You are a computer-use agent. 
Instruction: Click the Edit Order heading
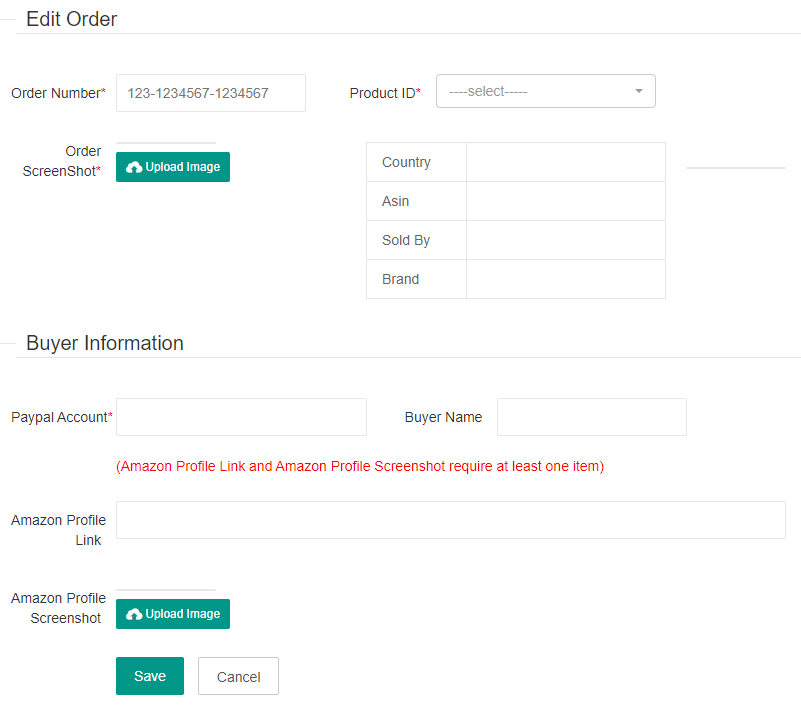click(x=72, y=19)
